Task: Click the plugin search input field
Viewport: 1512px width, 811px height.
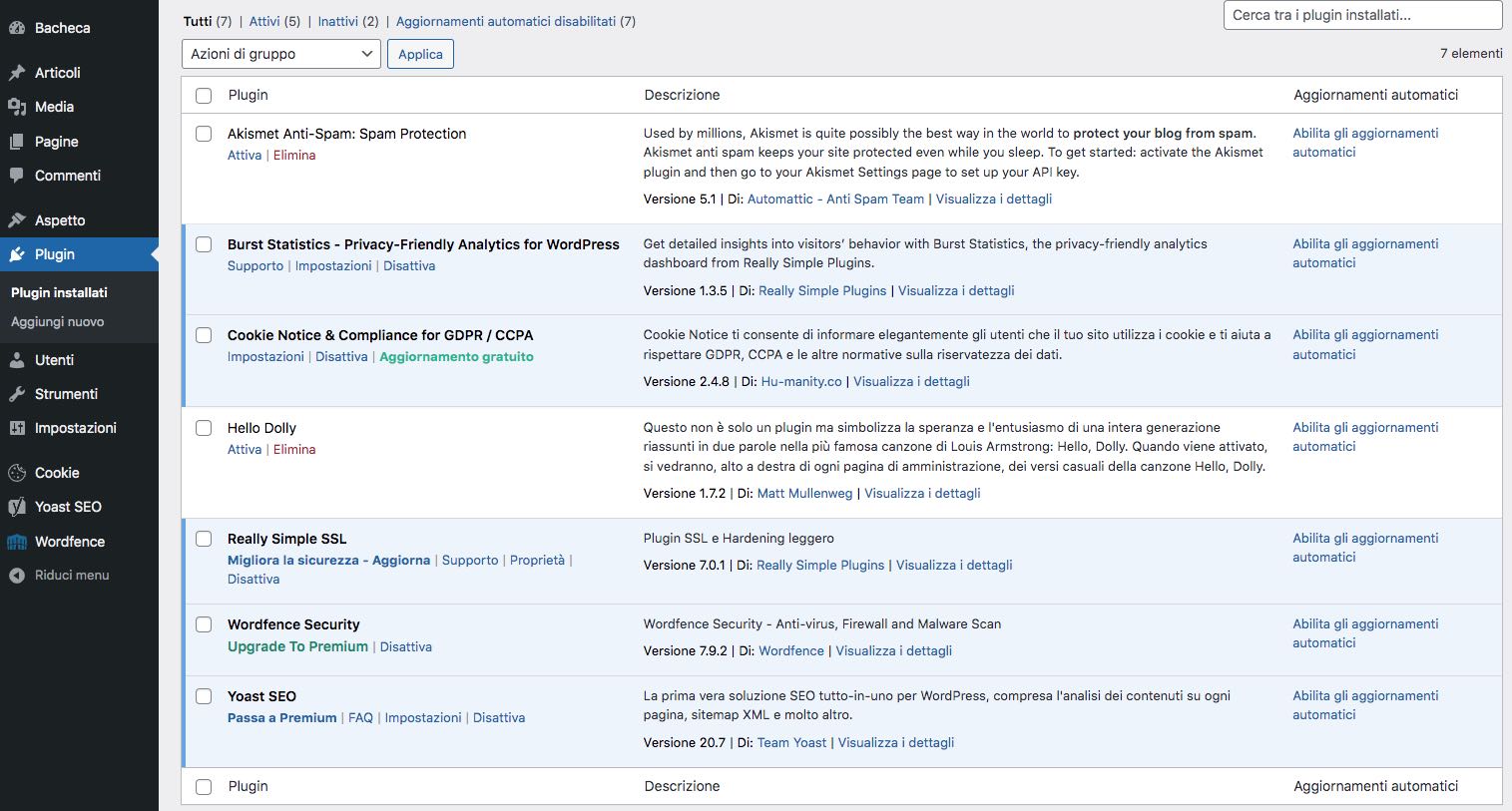Action: pyautogui.click(x=1362, y=15)
